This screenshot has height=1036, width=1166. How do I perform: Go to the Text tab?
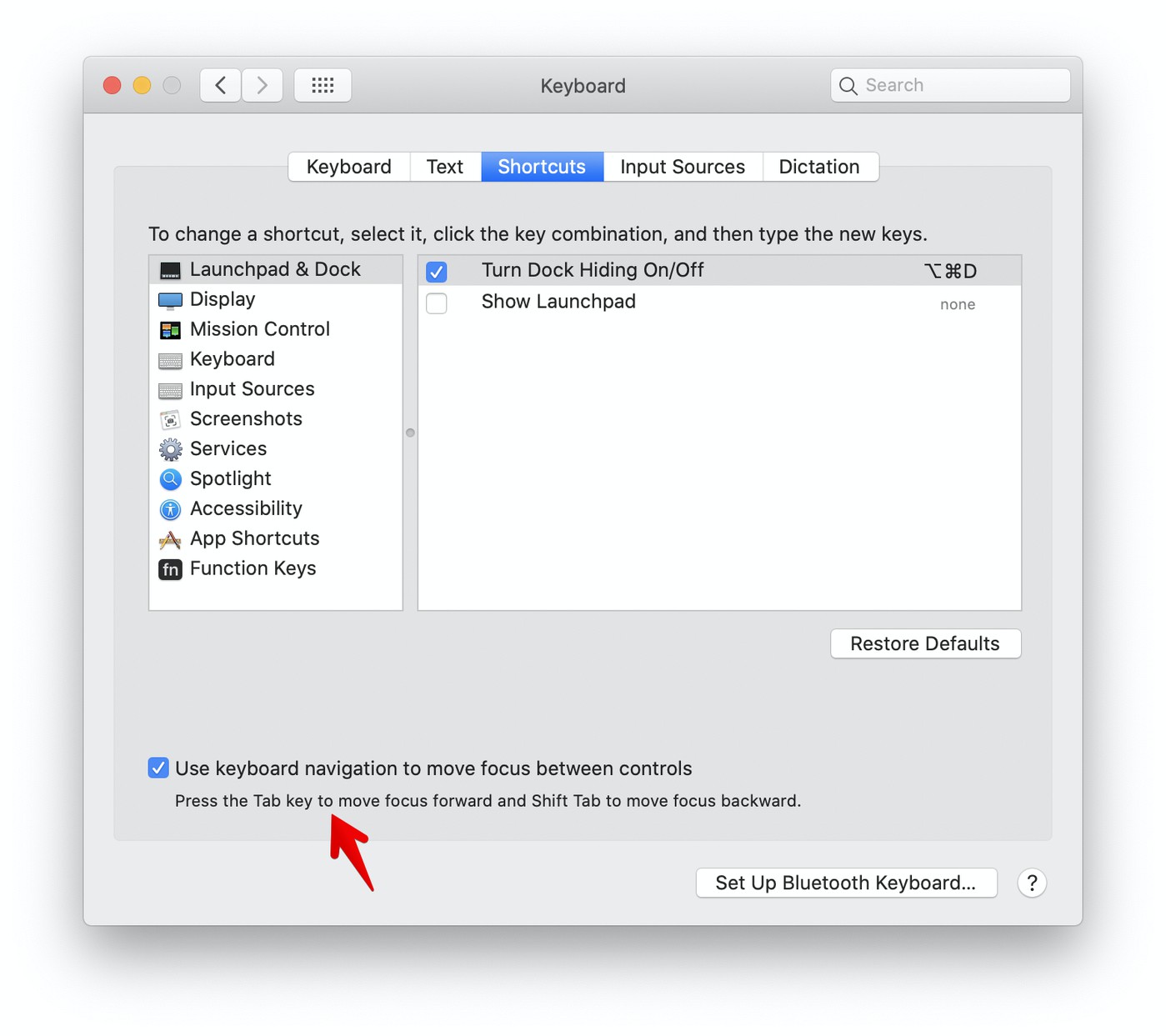coord(444,167)
